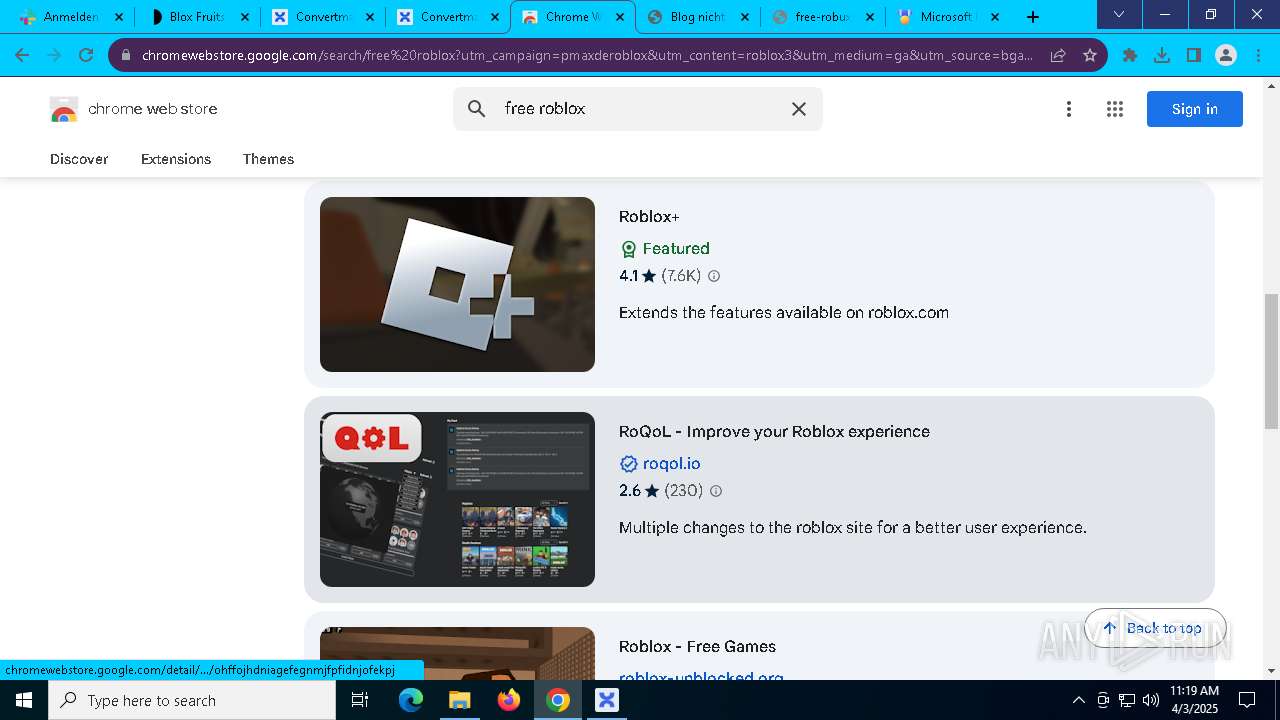Click Extends the features available on roblox.com
Viewport: 1280px width, 720px height.
point(784,312)
